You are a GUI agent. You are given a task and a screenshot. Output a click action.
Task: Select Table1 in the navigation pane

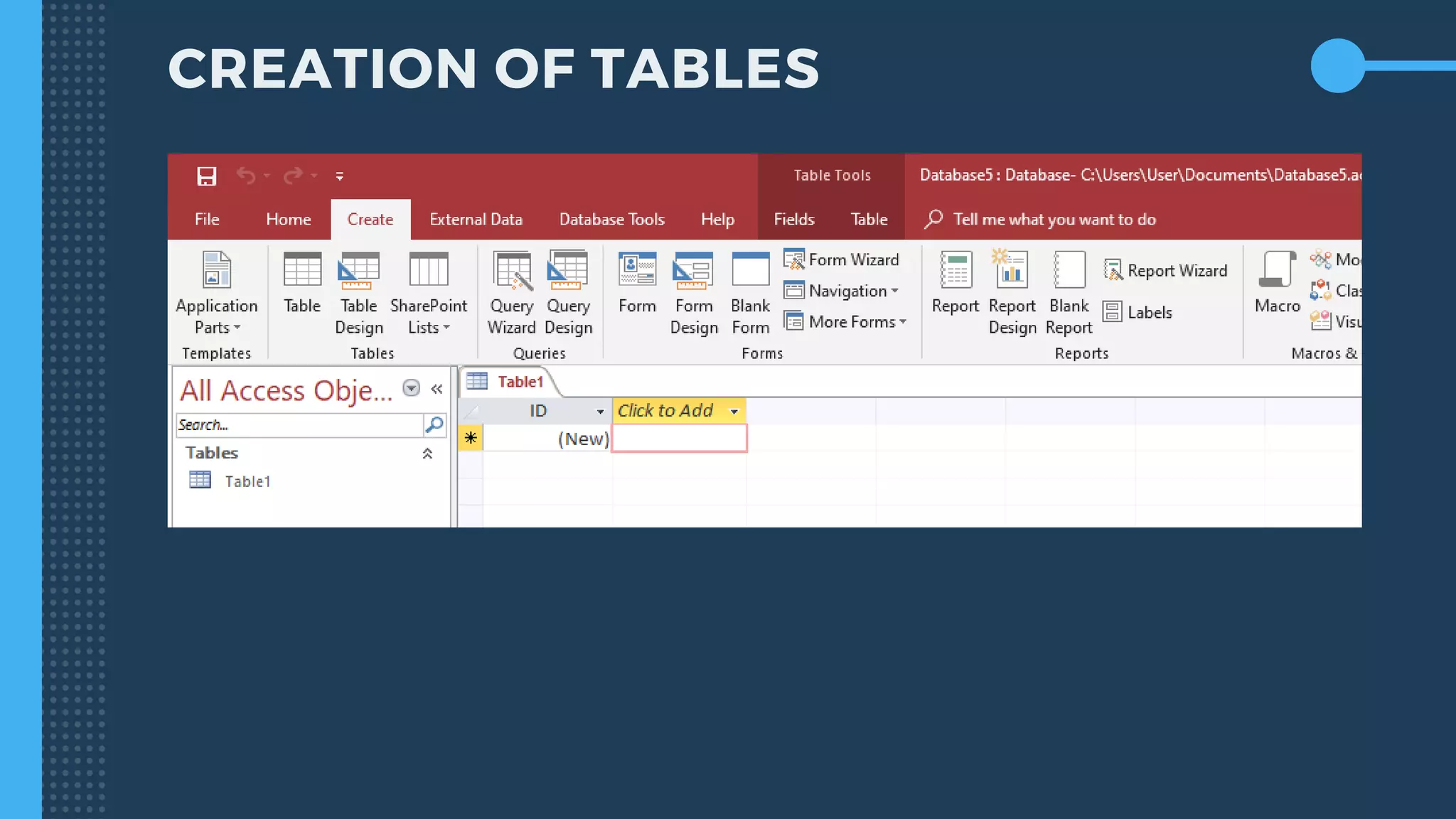point(247,481)
